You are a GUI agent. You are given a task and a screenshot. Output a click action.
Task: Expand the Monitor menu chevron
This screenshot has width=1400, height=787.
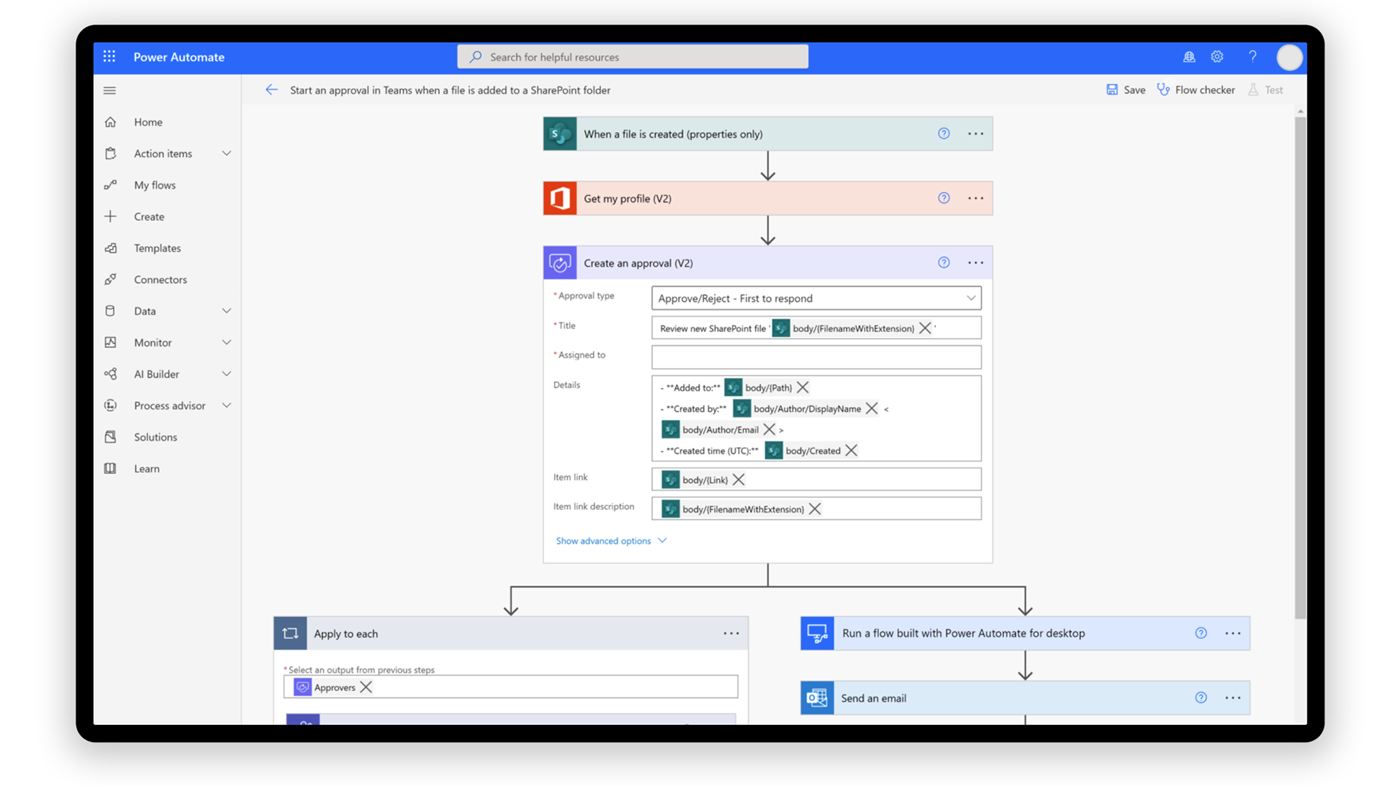tap(226, 342)
